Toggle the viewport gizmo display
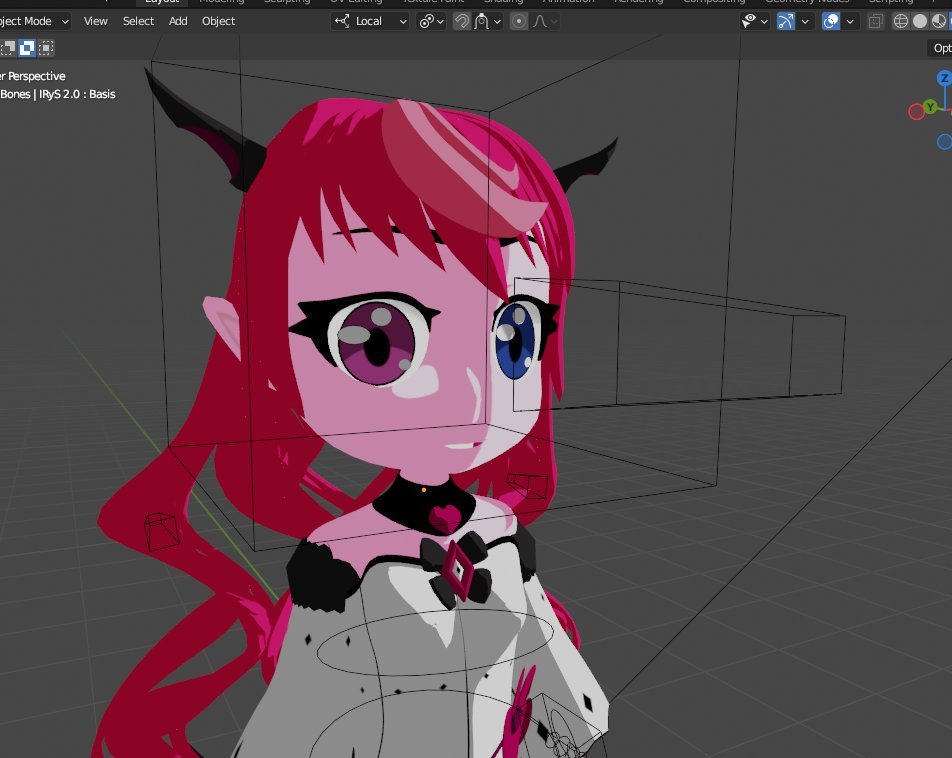Image resolution: width=952 pixels, height=758 pixels. 786,21
